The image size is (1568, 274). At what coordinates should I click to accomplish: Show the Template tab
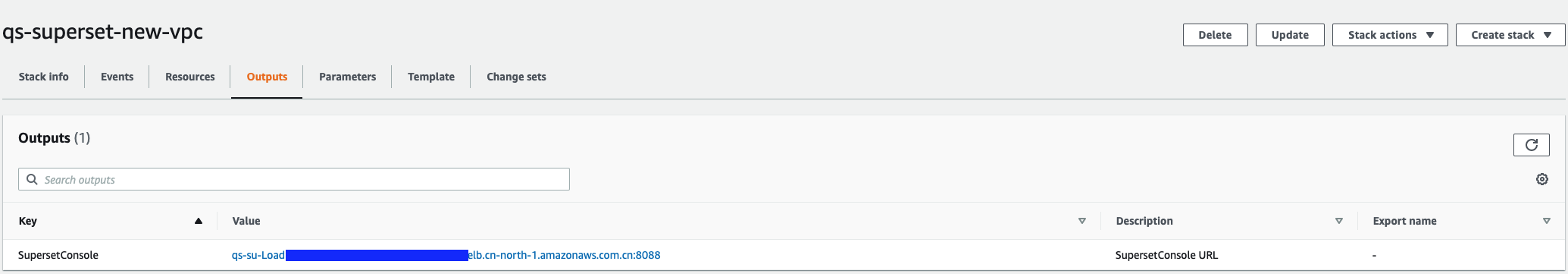430,77
